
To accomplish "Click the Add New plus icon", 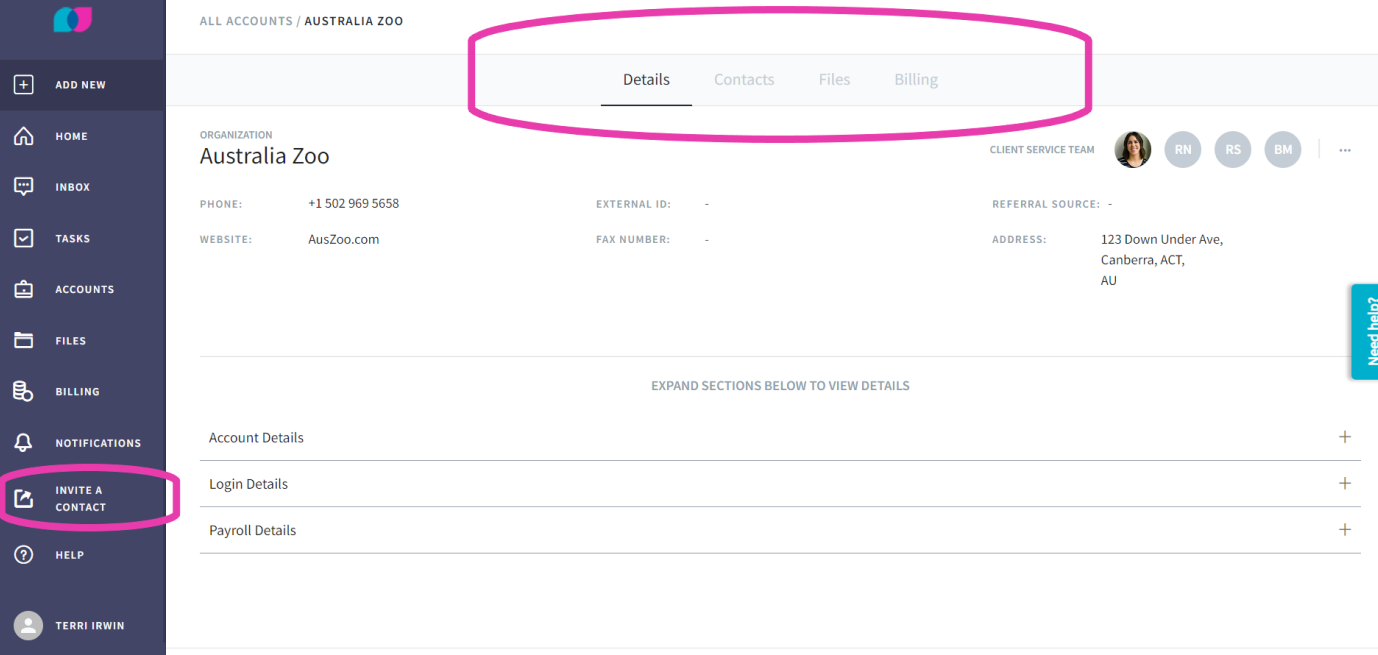I will (x=23, y=85).
